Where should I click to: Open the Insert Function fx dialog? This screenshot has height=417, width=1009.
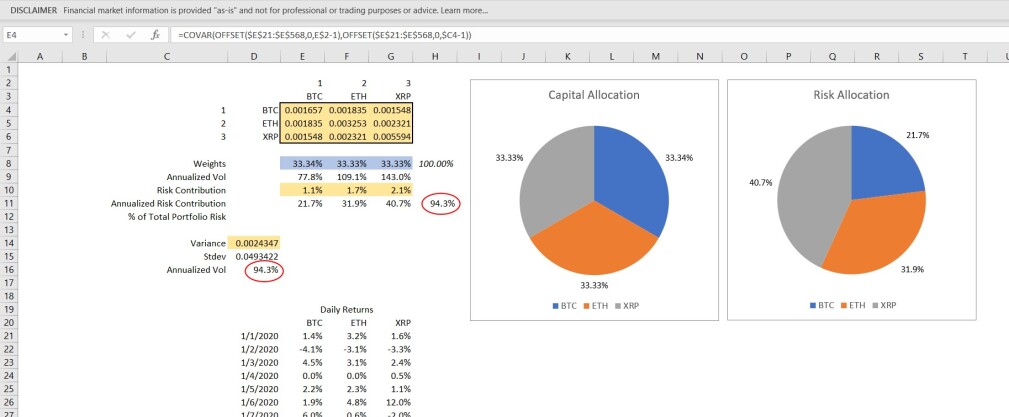tap(155, 35)
